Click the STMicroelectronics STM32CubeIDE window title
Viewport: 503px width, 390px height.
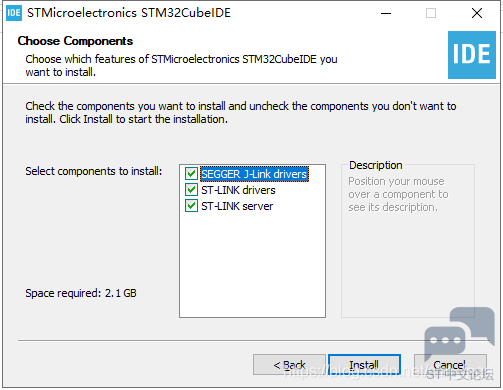[129, 13]
